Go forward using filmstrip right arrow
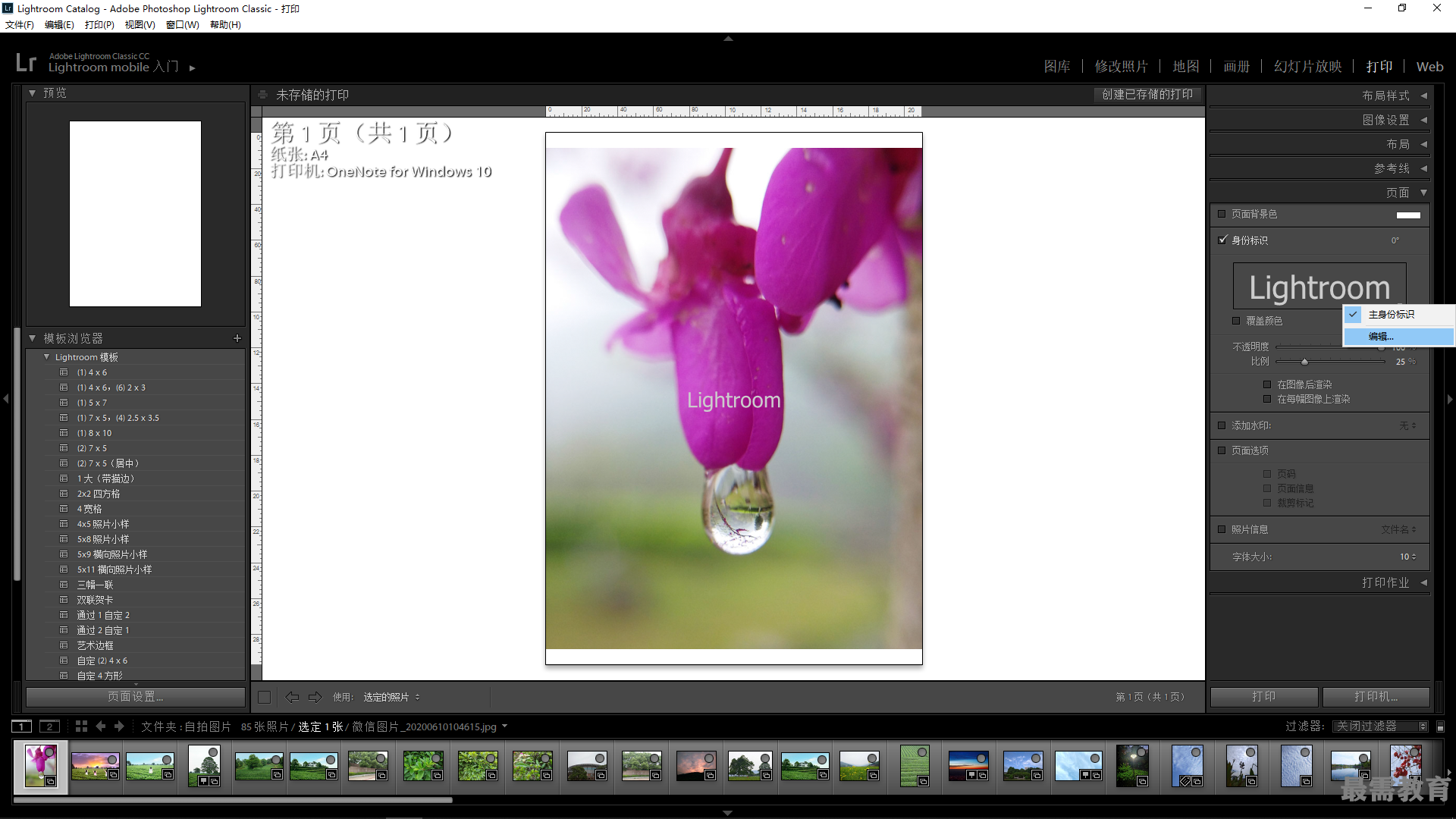The height and width of the screenshot is (819, 1456). pos(119,726)
